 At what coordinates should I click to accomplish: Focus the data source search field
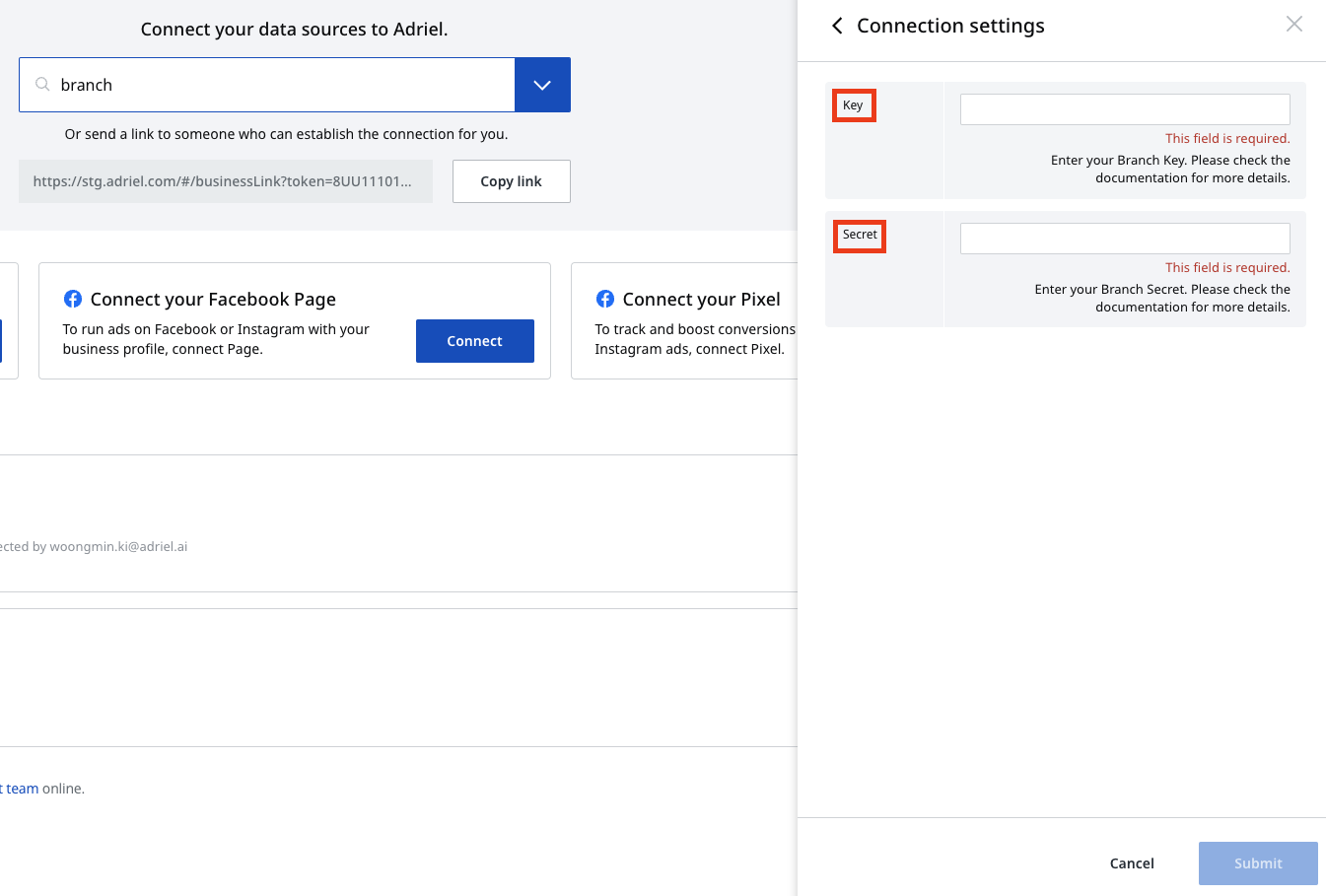point(267,85)
